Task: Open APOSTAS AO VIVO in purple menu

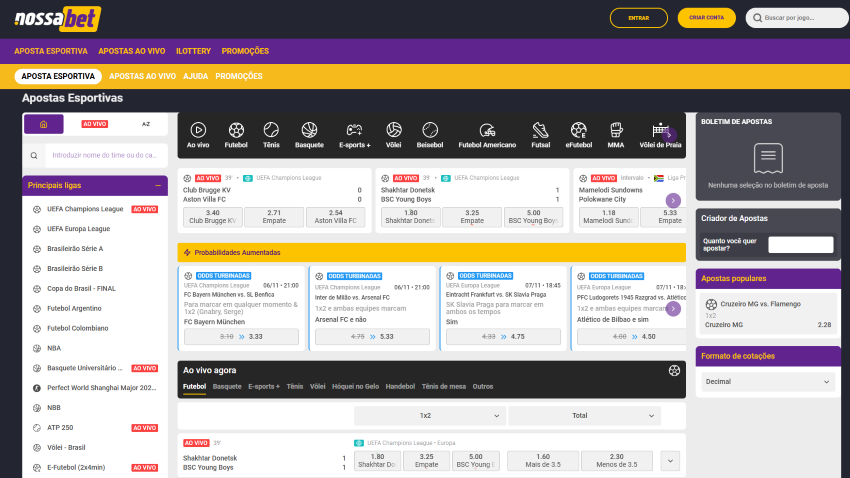Action: (132, 51)
